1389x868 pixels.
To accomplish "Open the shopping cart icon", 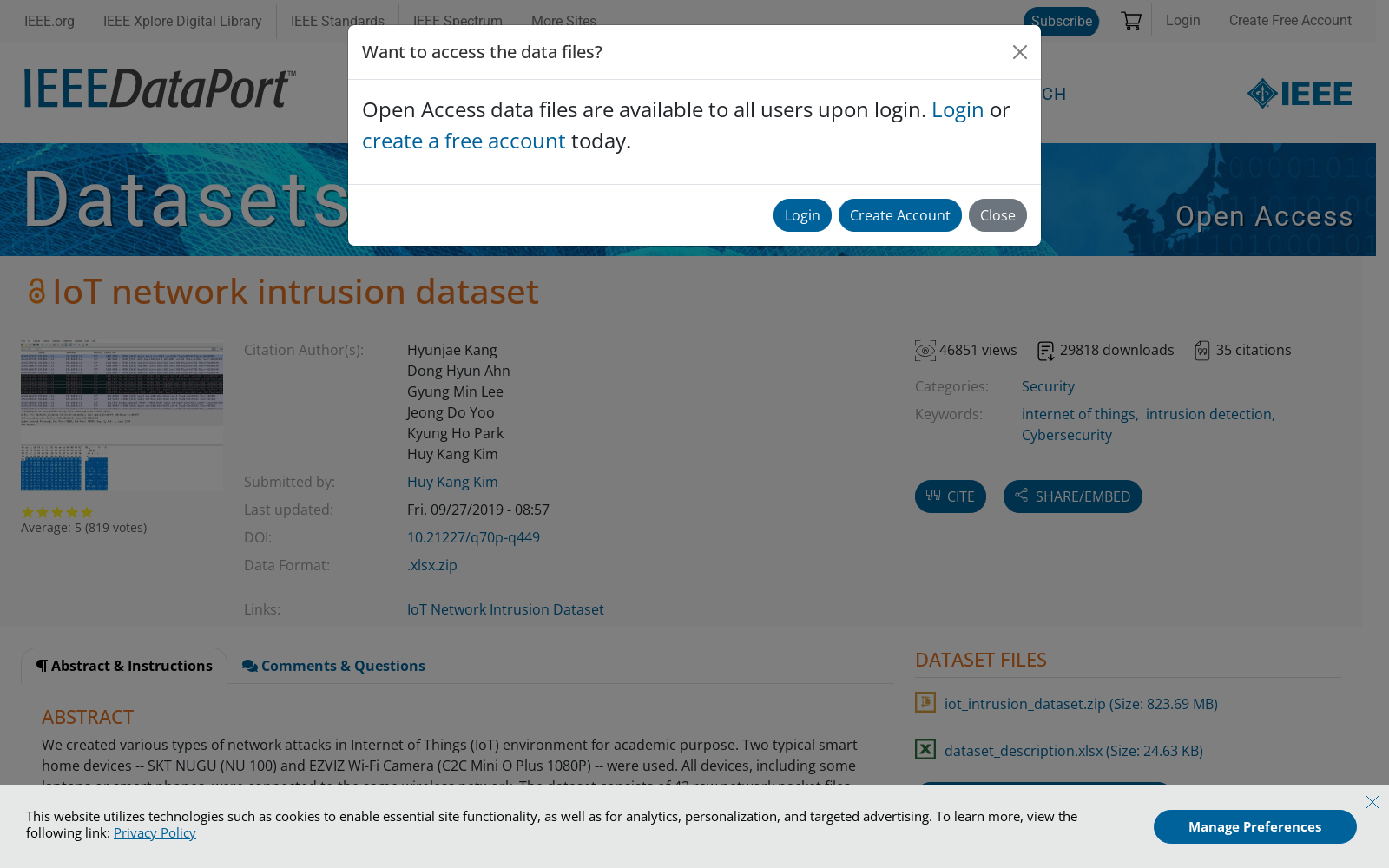I will tap(1131, 21).
